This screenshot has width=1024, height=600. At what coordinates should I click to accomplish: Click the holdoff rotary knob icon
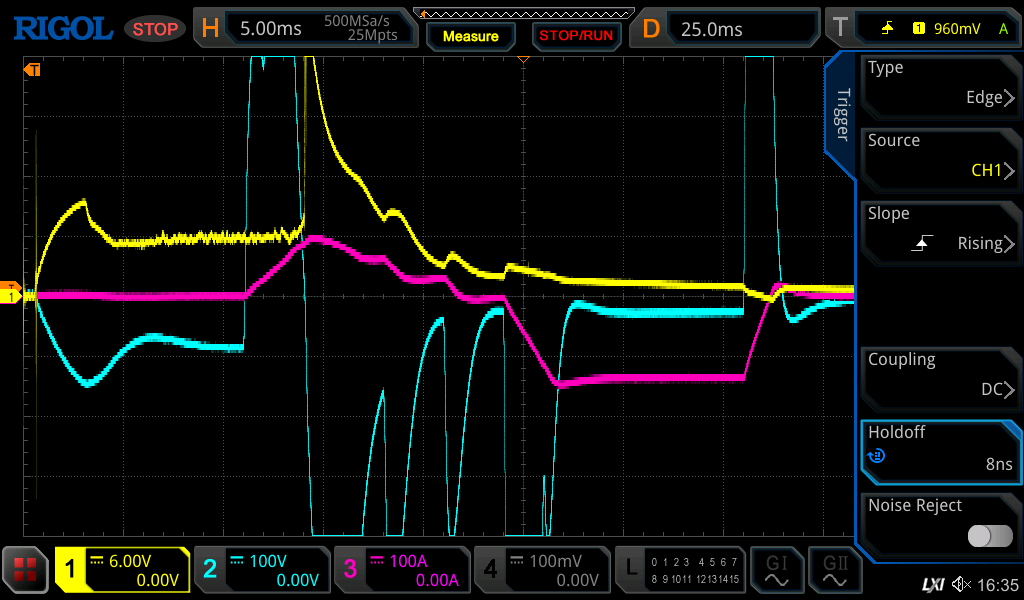click(877, 456)
